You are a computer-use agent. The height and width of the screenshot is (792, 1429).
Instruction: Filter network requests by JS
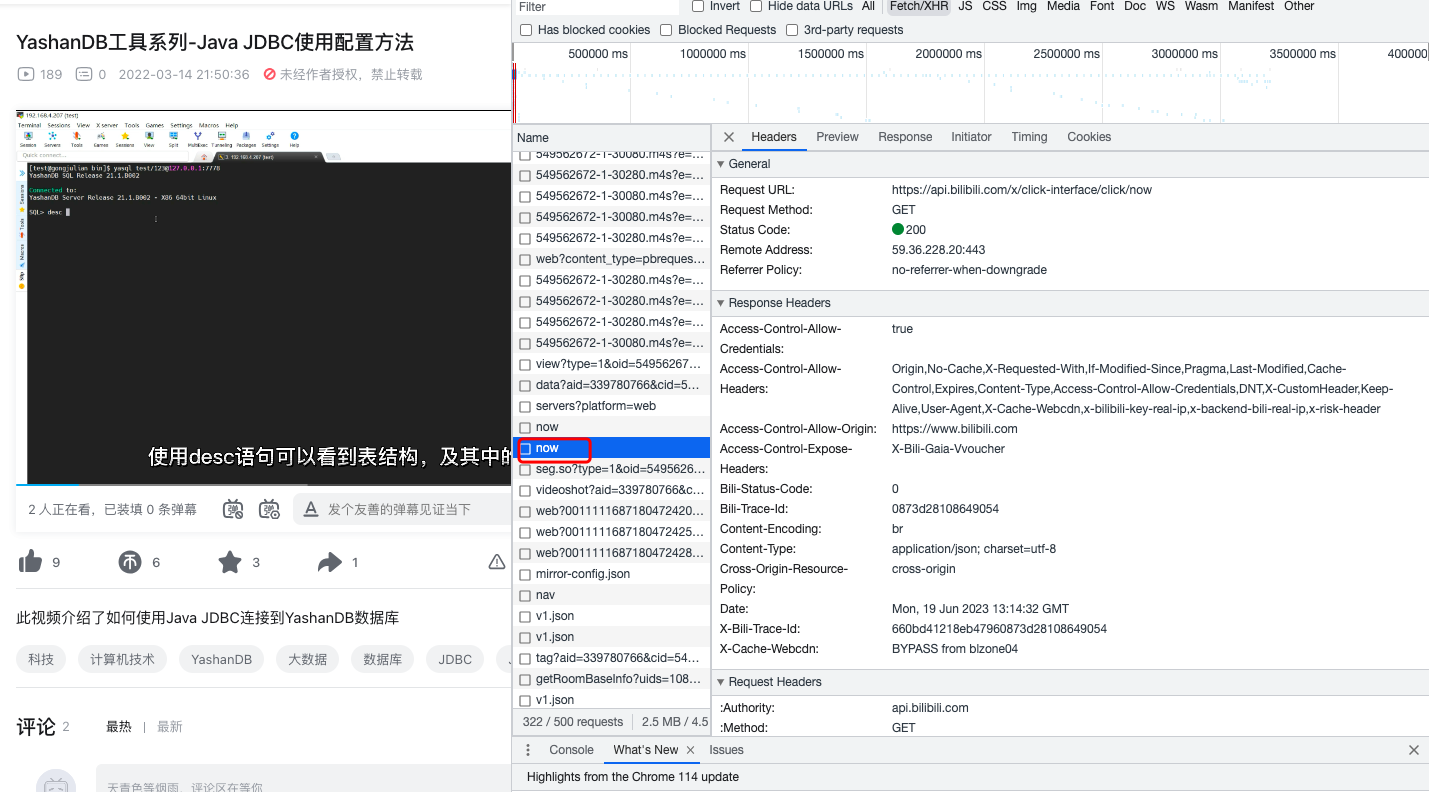965,6
